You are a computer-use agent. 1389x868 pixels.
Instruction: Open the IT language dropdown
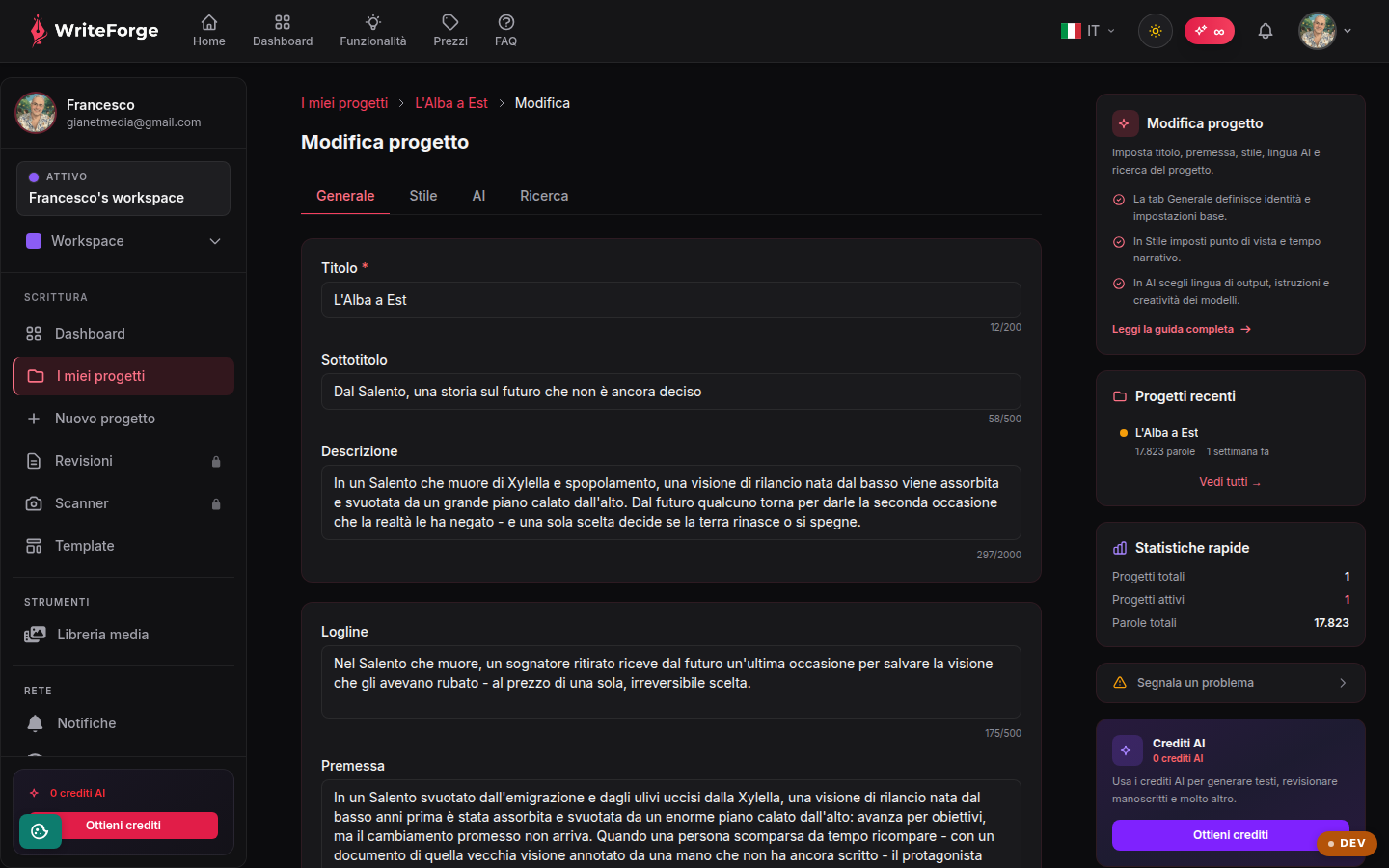point(1088,31)
